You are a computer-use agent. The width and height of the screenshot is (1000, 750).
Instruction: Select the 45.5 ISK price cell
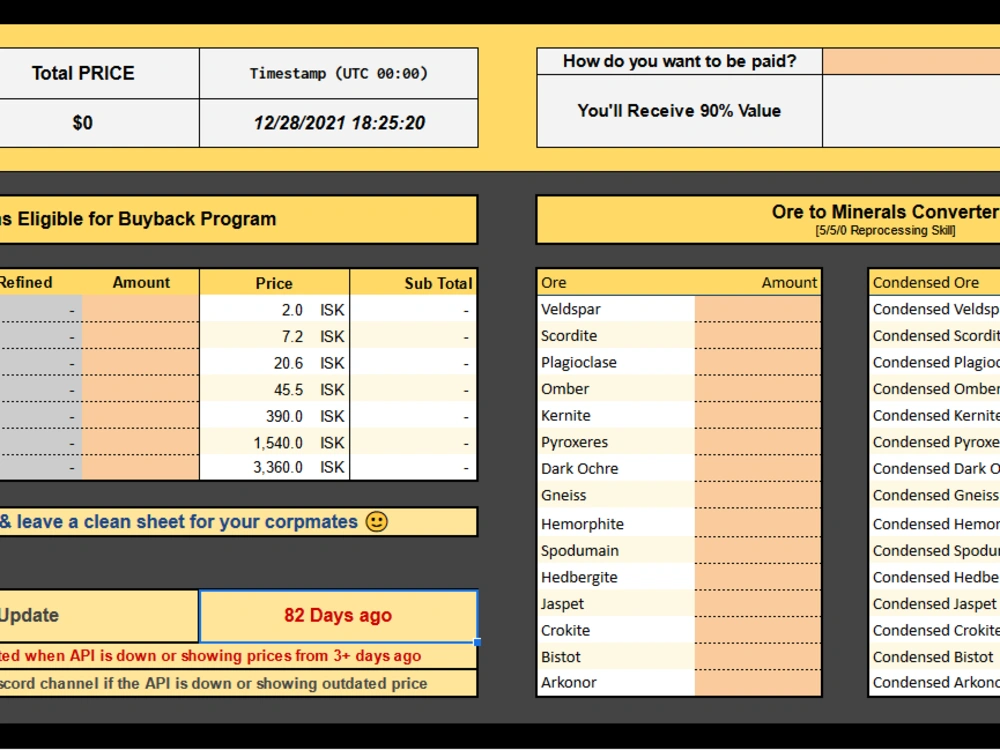click(x=274, y=389)
